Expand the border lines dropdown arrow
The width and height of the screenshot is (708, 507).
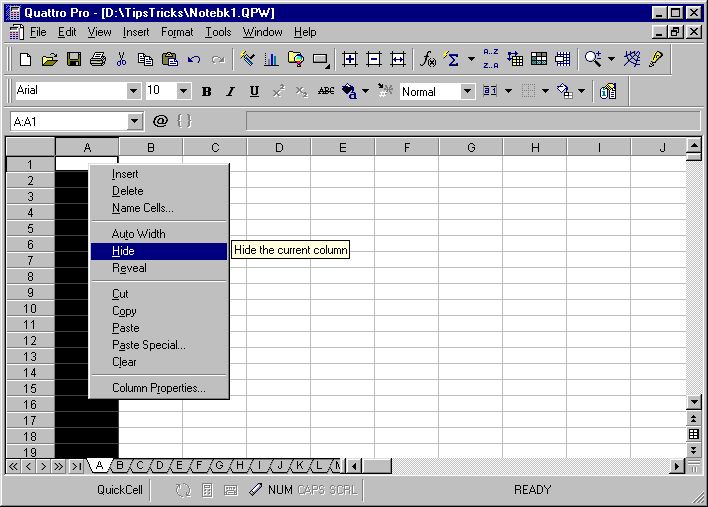[x=545, y=92]
